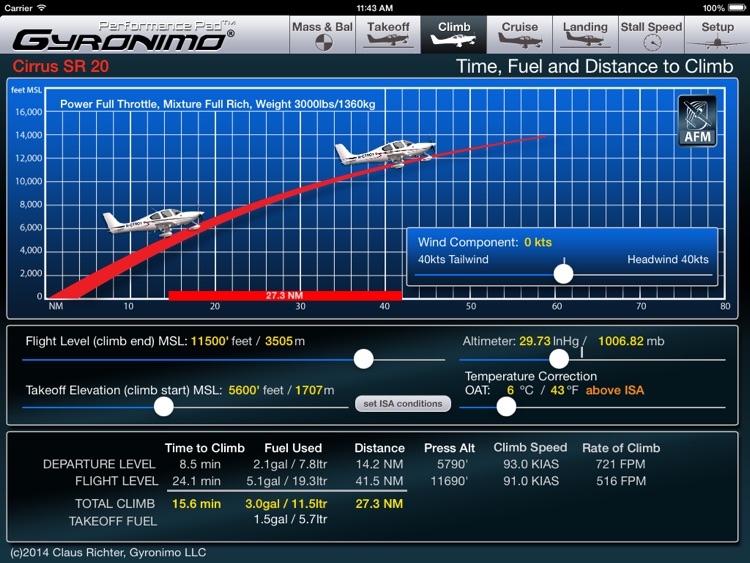
Task: Go to the Landing tab
Action: 585,34
